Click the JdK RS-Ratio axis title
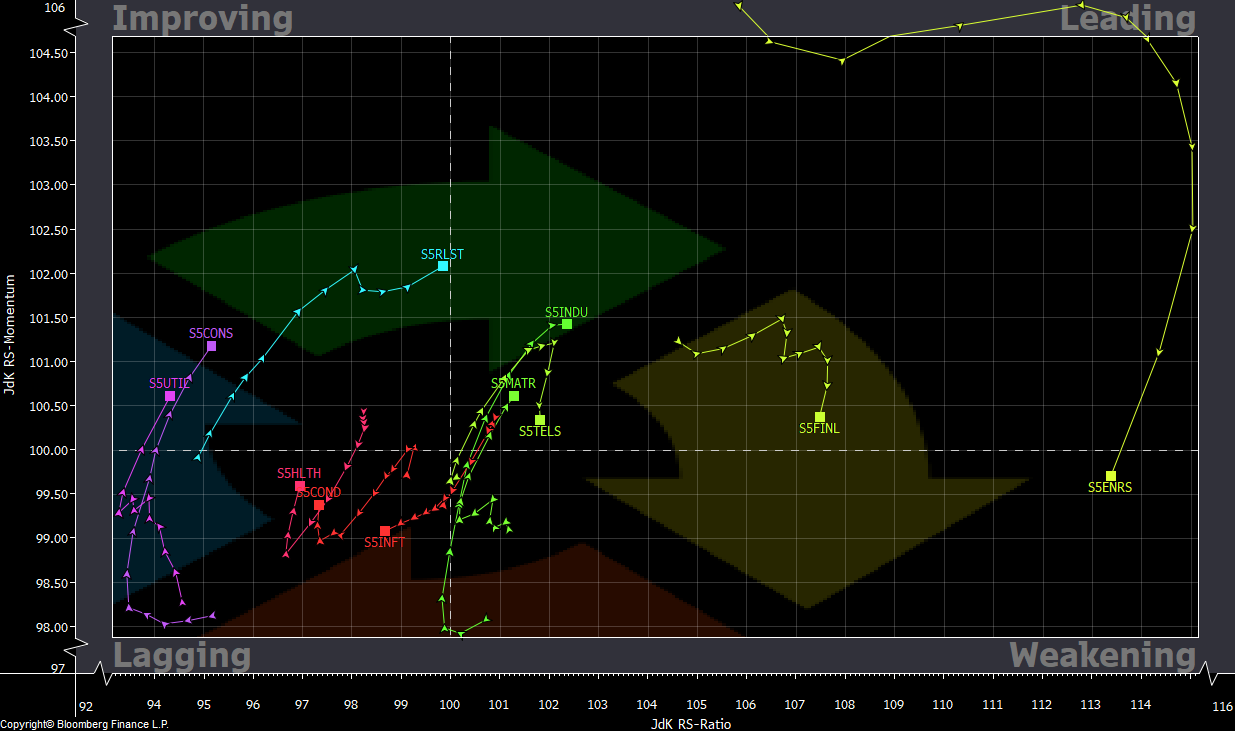Screen dimensions: 1235x731 click(691, 724)
